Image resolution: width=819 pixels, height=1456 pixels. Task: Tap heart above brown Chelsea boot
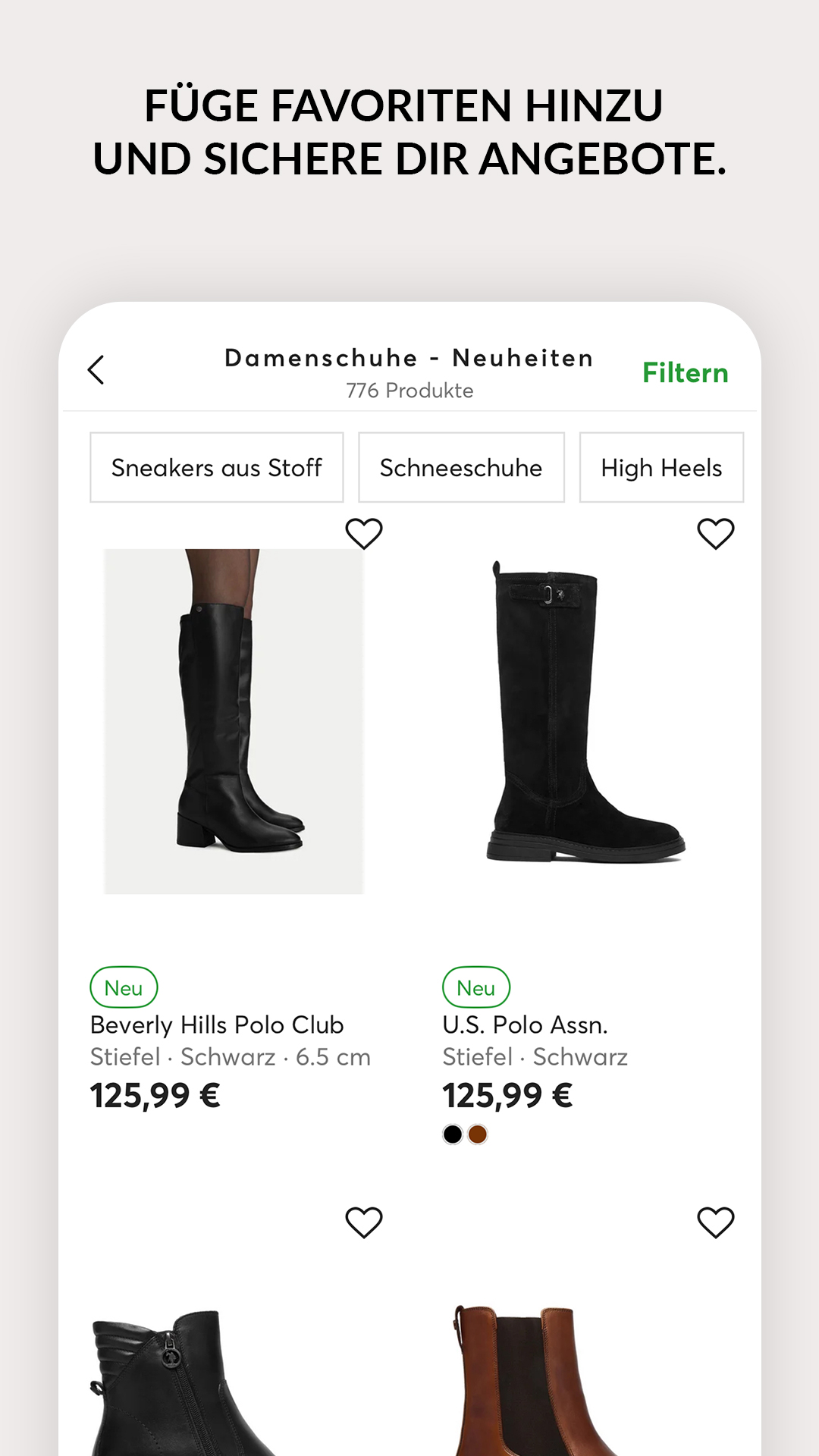[716, 1222]
